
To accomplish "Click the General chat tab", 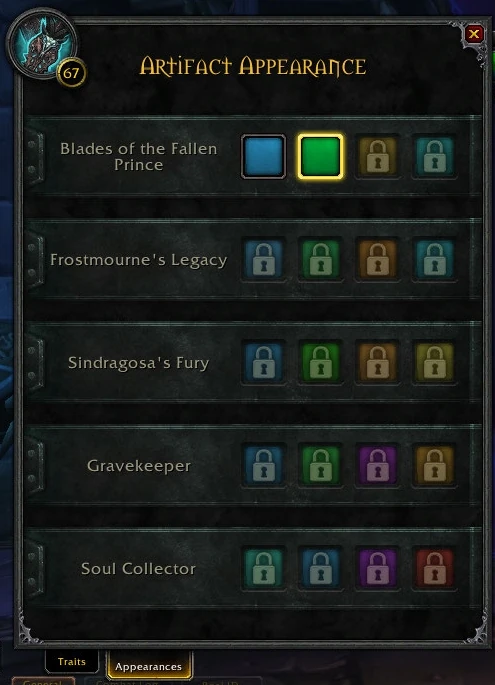I will click(x=42, y=682).
